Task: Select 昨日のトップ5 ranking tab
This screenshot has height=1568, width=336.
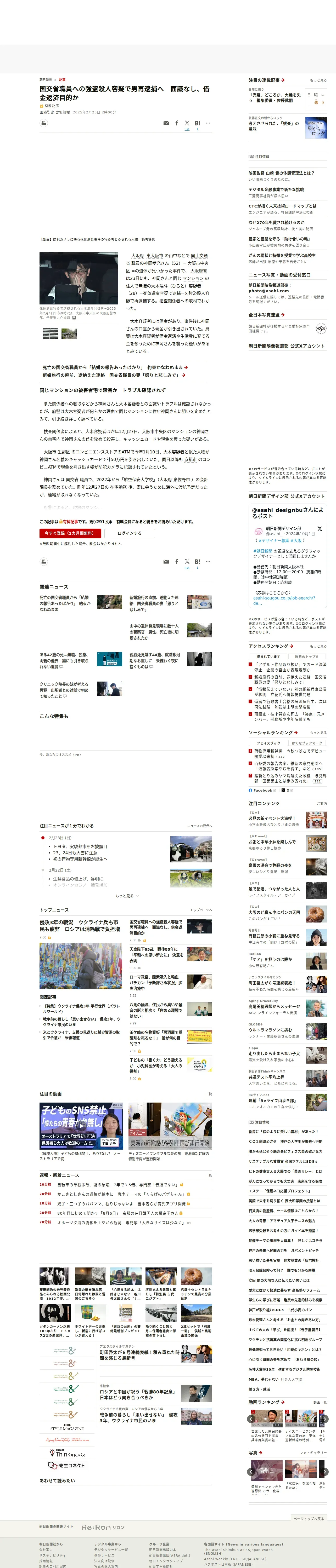Action: click(307, 657)
